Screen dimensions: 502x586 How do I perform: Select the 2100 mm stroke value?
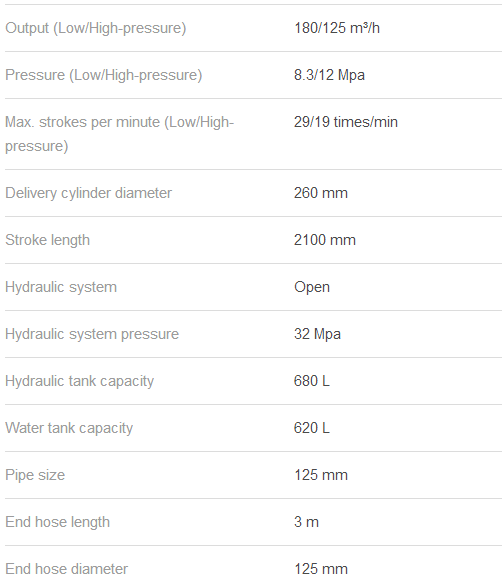[325, 240]
